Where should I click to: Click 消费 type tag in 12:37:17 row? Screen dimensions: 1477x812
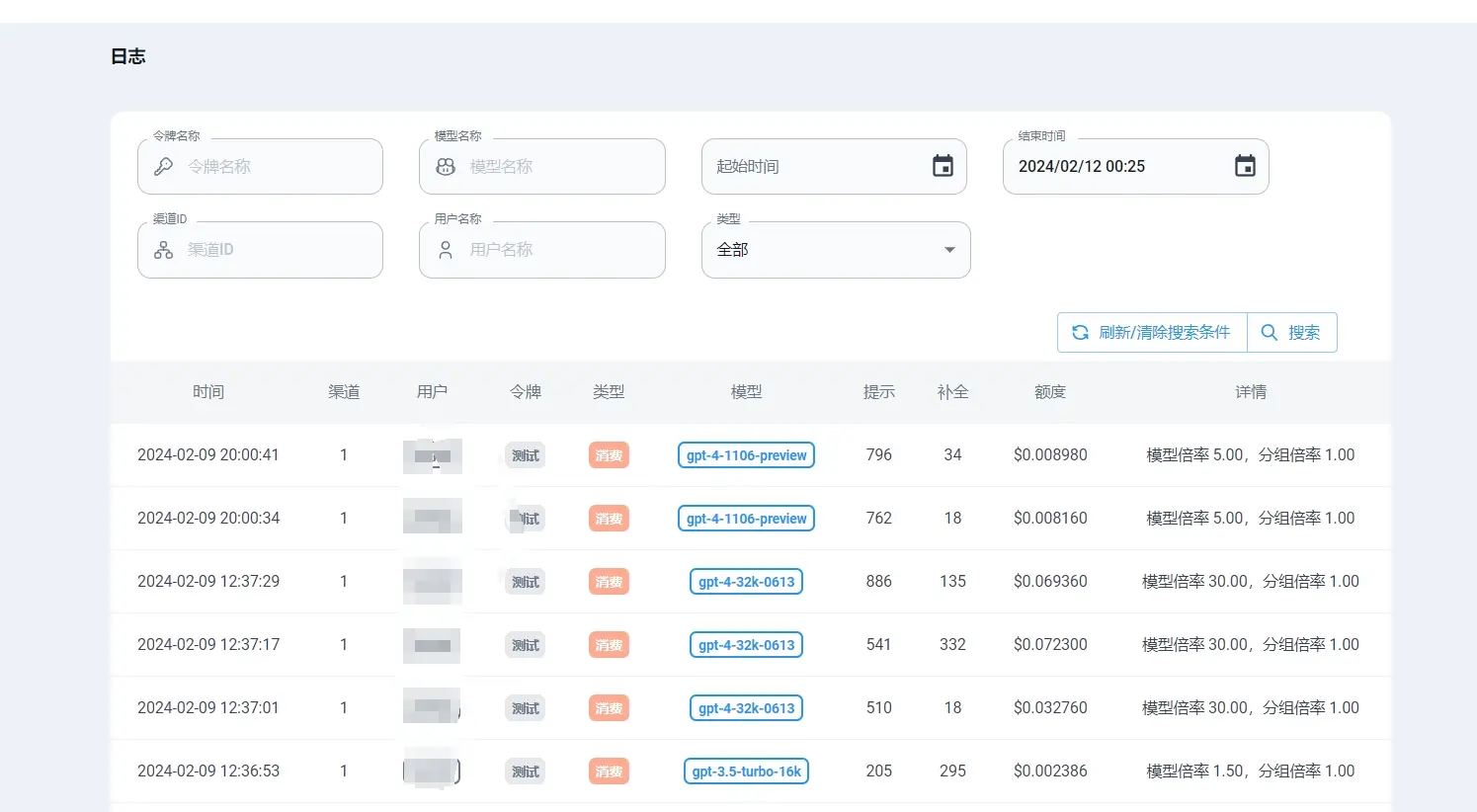[x=609, y=645]
